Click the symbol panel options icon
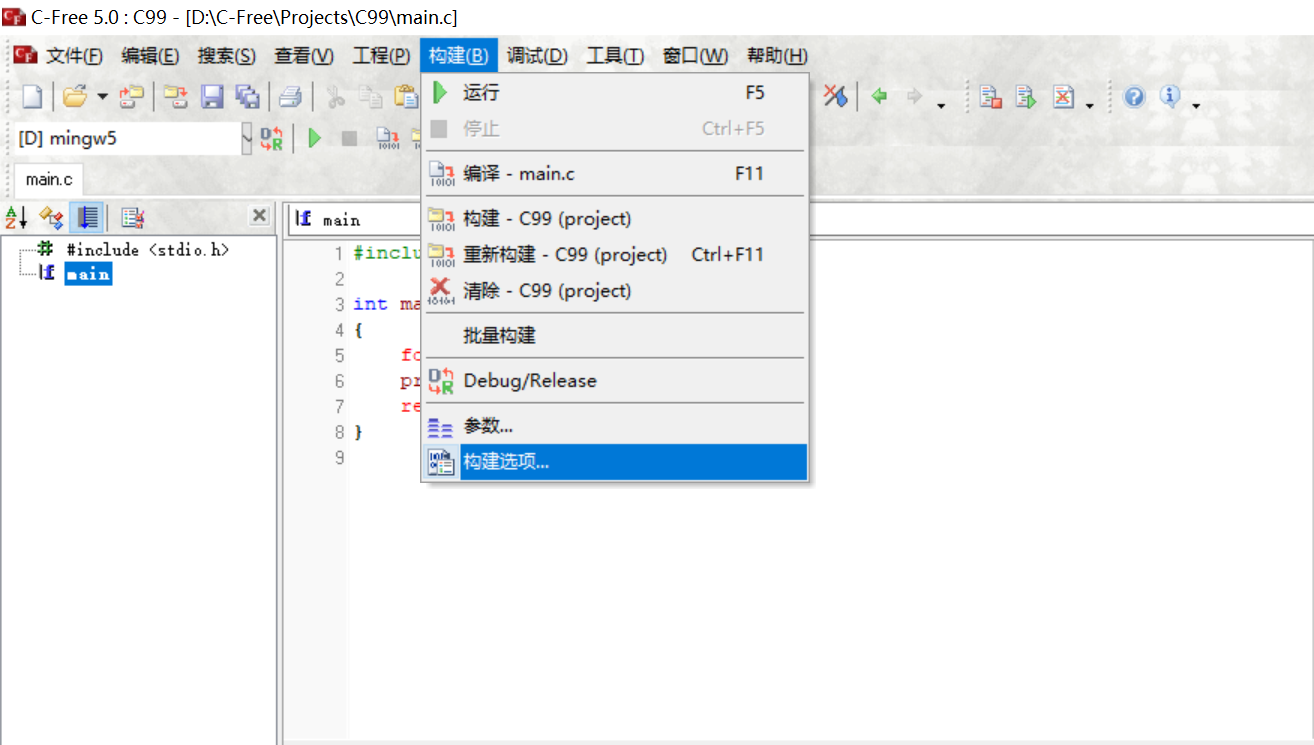Viewport: 1314px width, 745px height. pyautogui.click(x=133, y=216)
